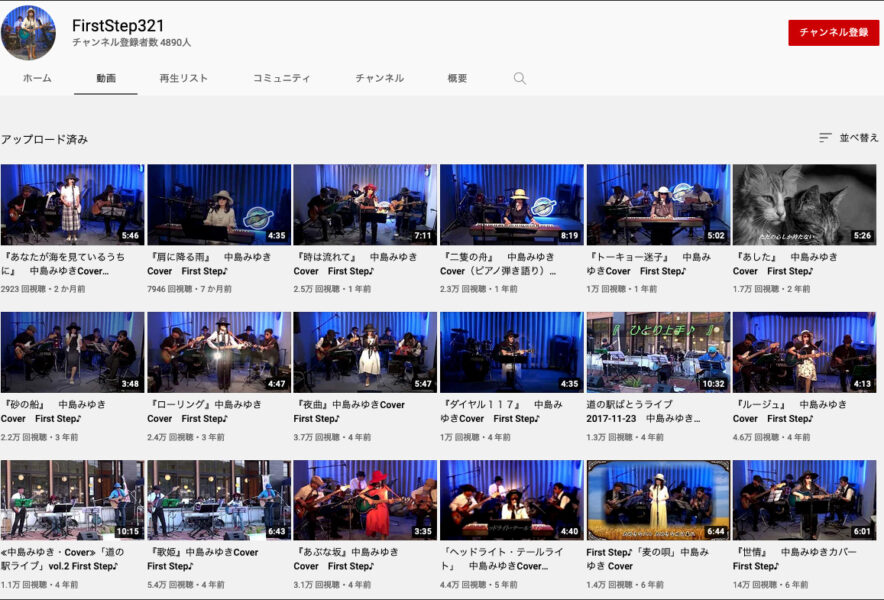Click the FirstStep321 channel avatar
Image resolution: width=884 pixels, height=600 pixels.
pyautogui.click(x=28, y=33)
